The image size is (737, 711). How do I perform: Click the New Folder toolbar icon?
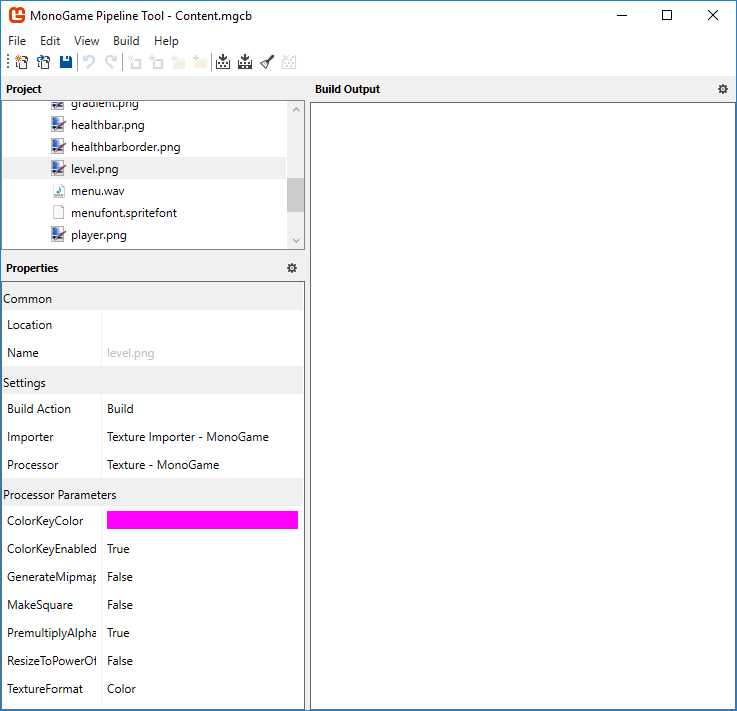pyautogui.click(x=179, y=62)
